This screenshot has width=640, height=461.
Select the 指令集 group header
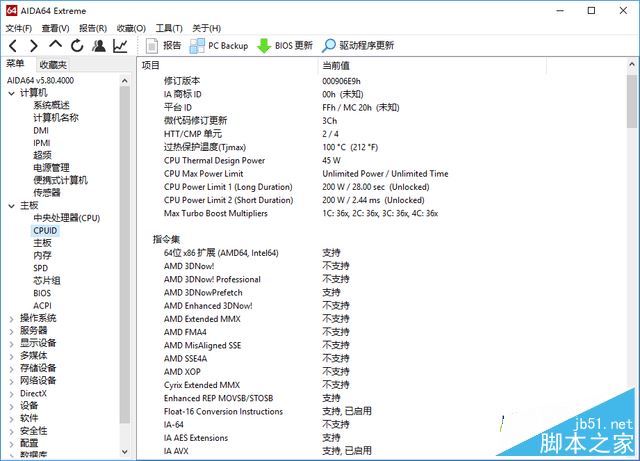[x=167, y=240]
